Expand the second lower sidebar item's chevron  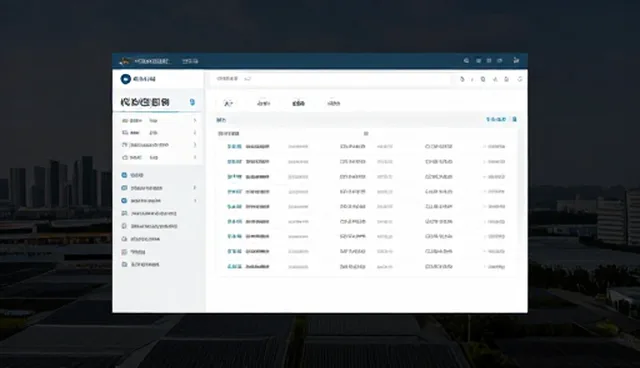tap(195, 188)
